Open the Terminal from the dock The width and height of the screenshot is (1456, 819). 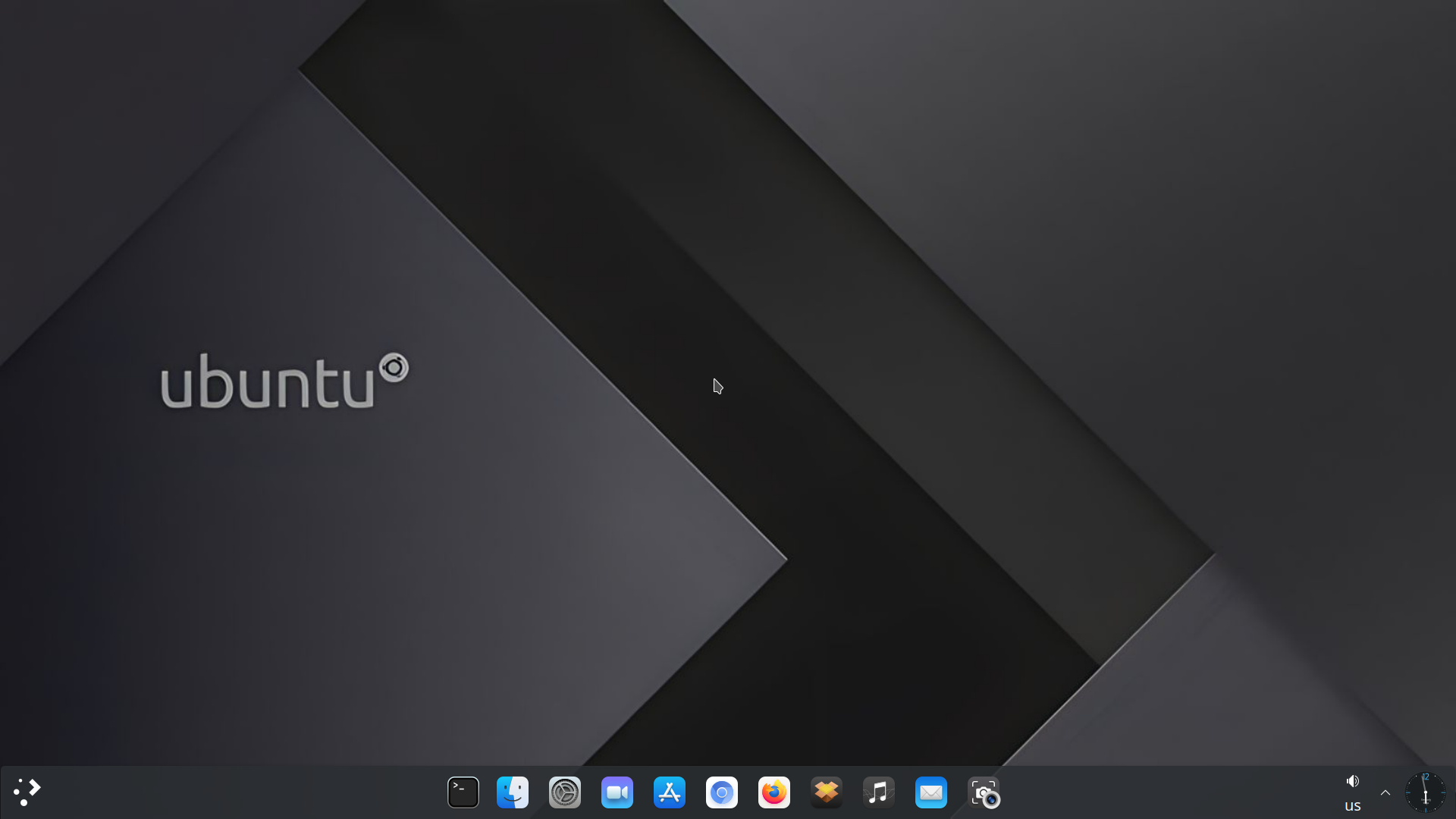point(463,792)
